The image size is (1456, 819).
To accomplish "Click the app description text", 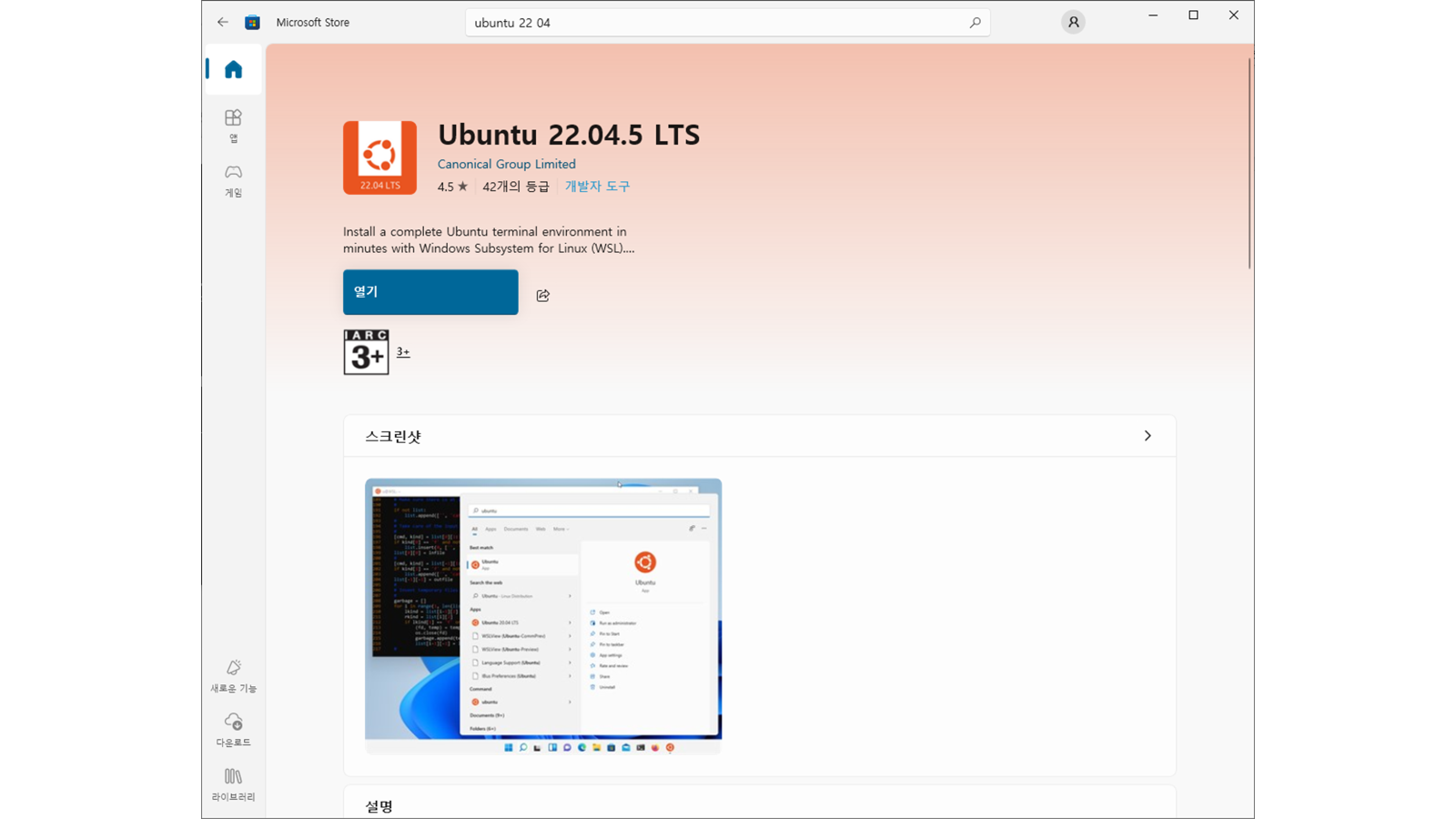I will coord(489,240).
